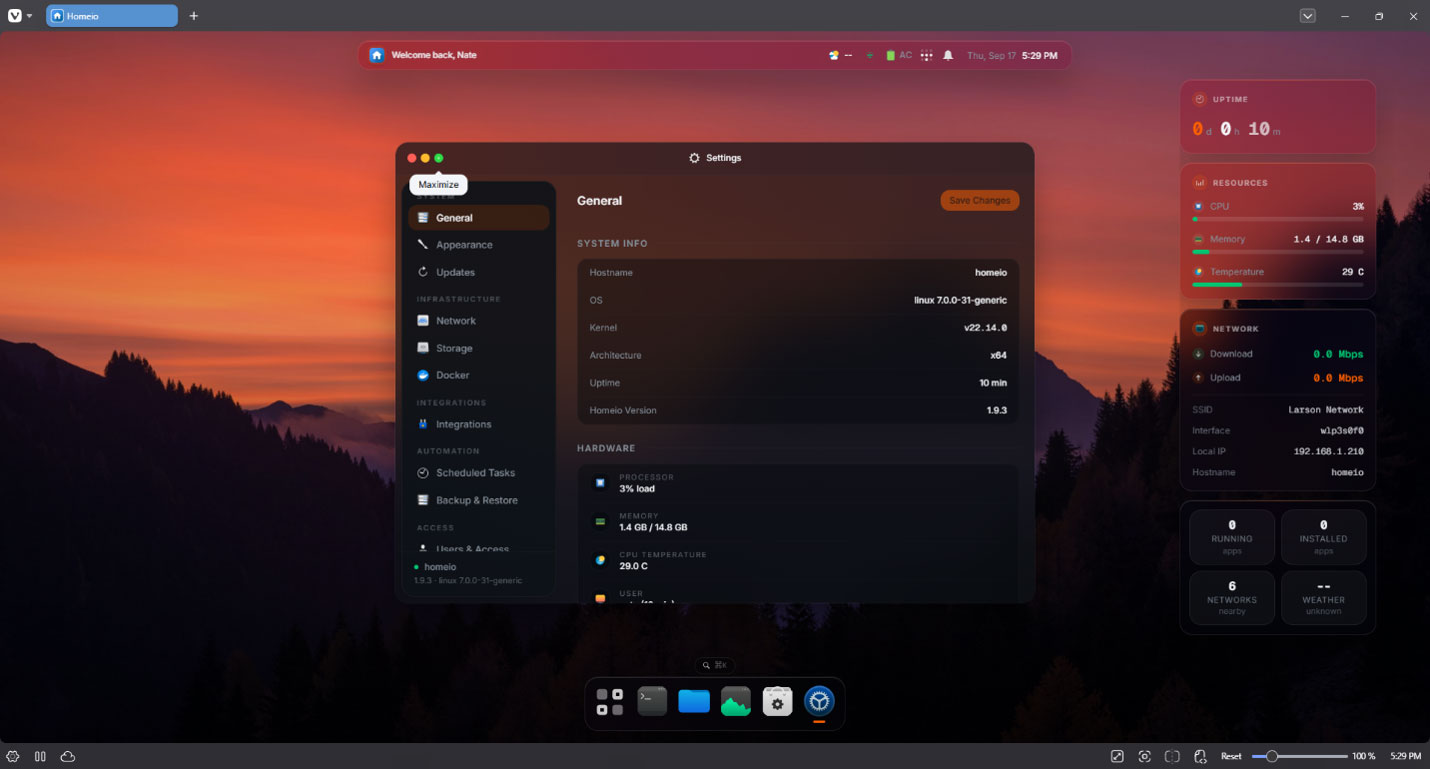Viewport: 1430px width, 769px height.
Task: Toggle the panel icon in bottom status bar
Action: click(x=41, y=756)
